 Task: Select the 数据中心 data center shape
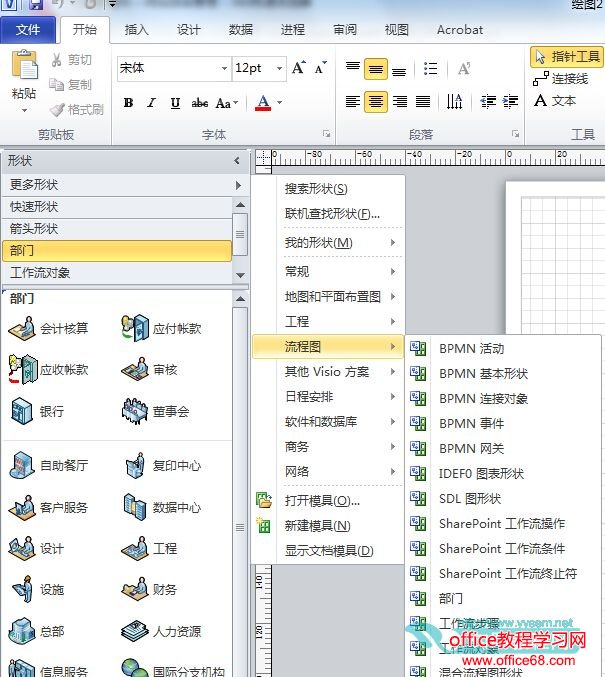click(162, 507)
